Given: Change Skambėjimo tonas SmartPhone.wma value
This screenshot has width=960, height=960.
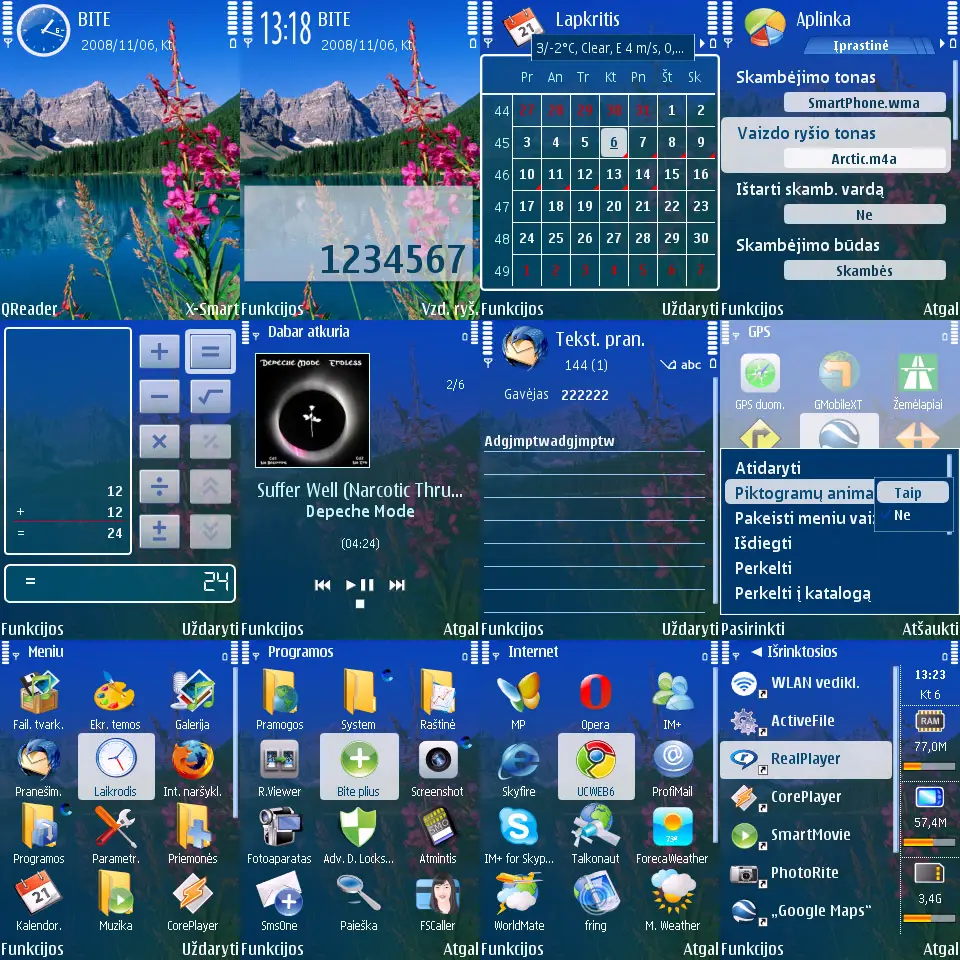Looking at the screenshot, I should [864, 103].
